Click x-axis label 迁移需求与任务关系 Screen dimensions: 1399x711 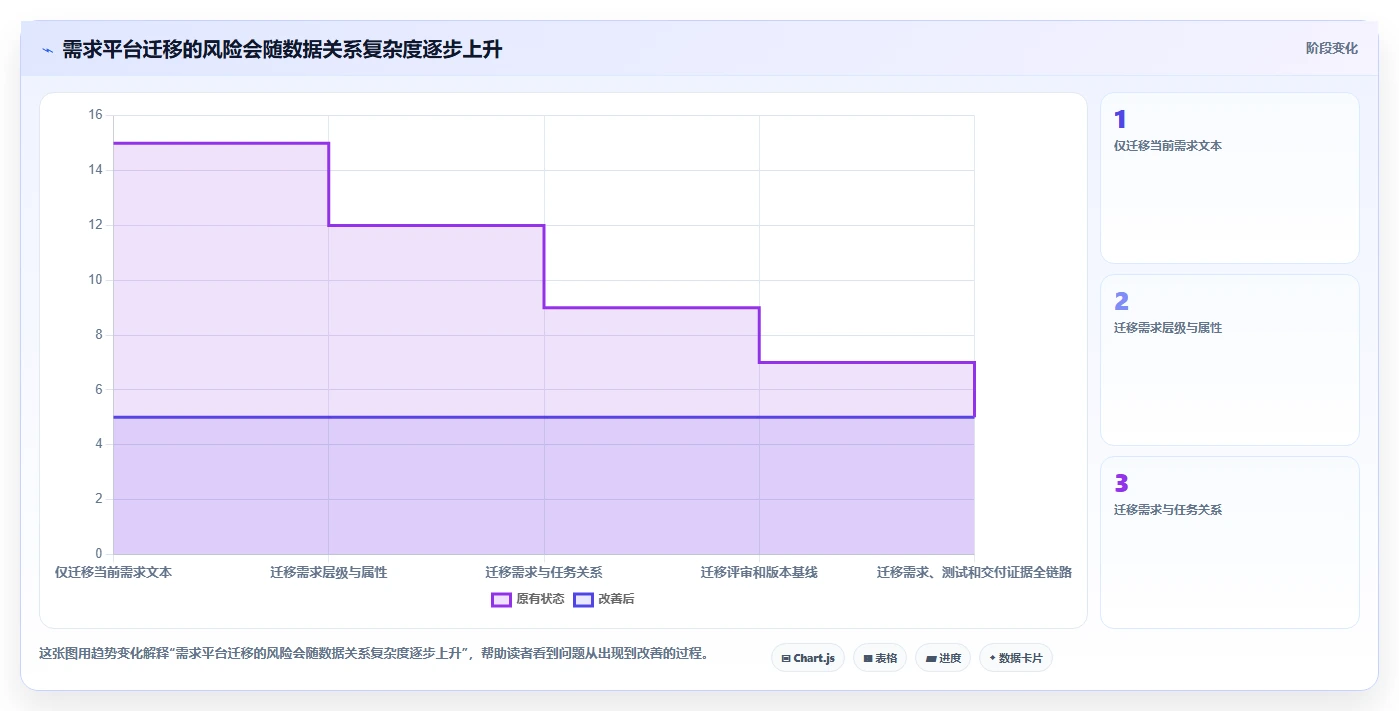coord(544,572)
